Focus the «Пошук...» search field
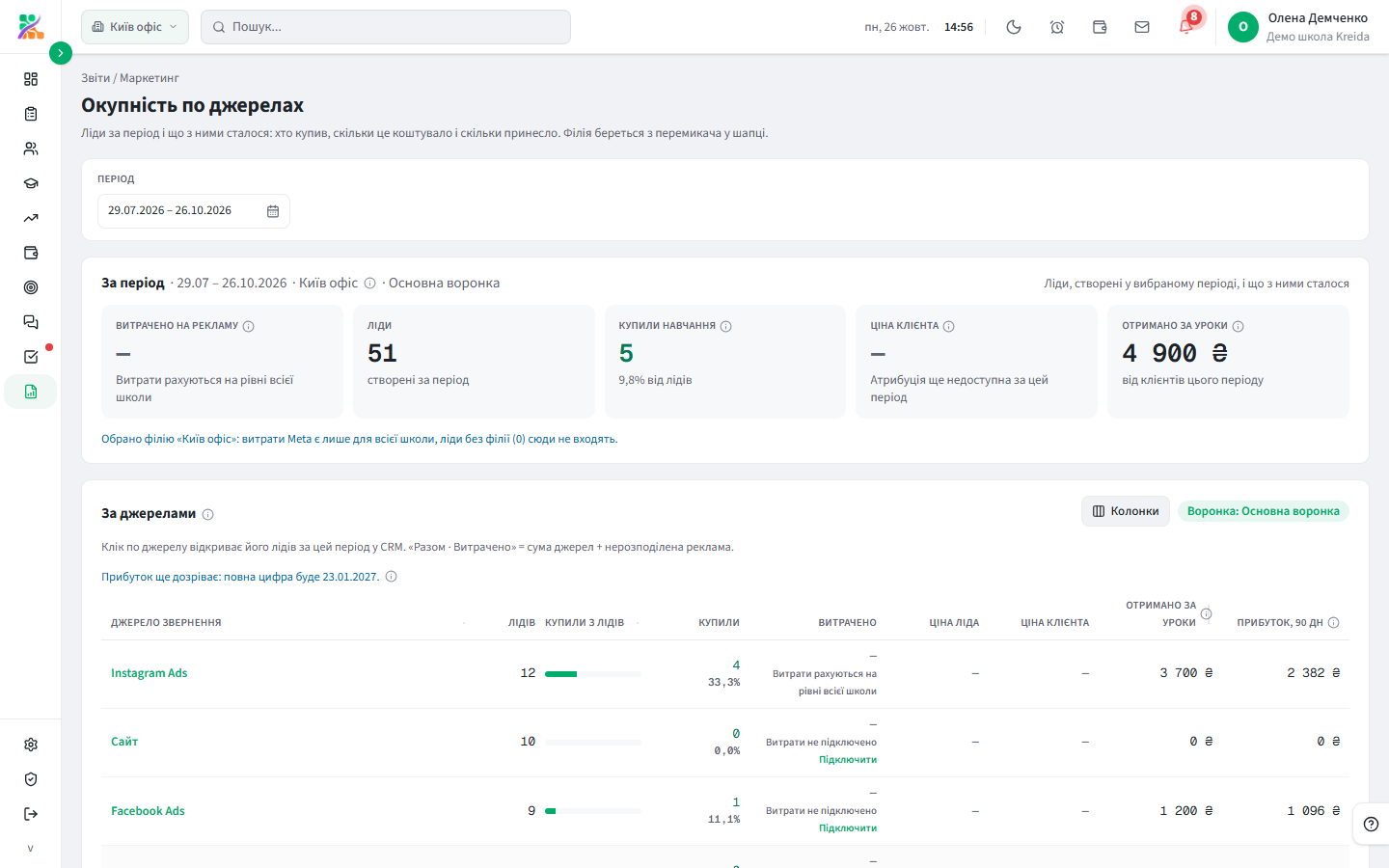The height and width of the screenshot is (868, 1389). pyautogui.click(x=386, y=27)
